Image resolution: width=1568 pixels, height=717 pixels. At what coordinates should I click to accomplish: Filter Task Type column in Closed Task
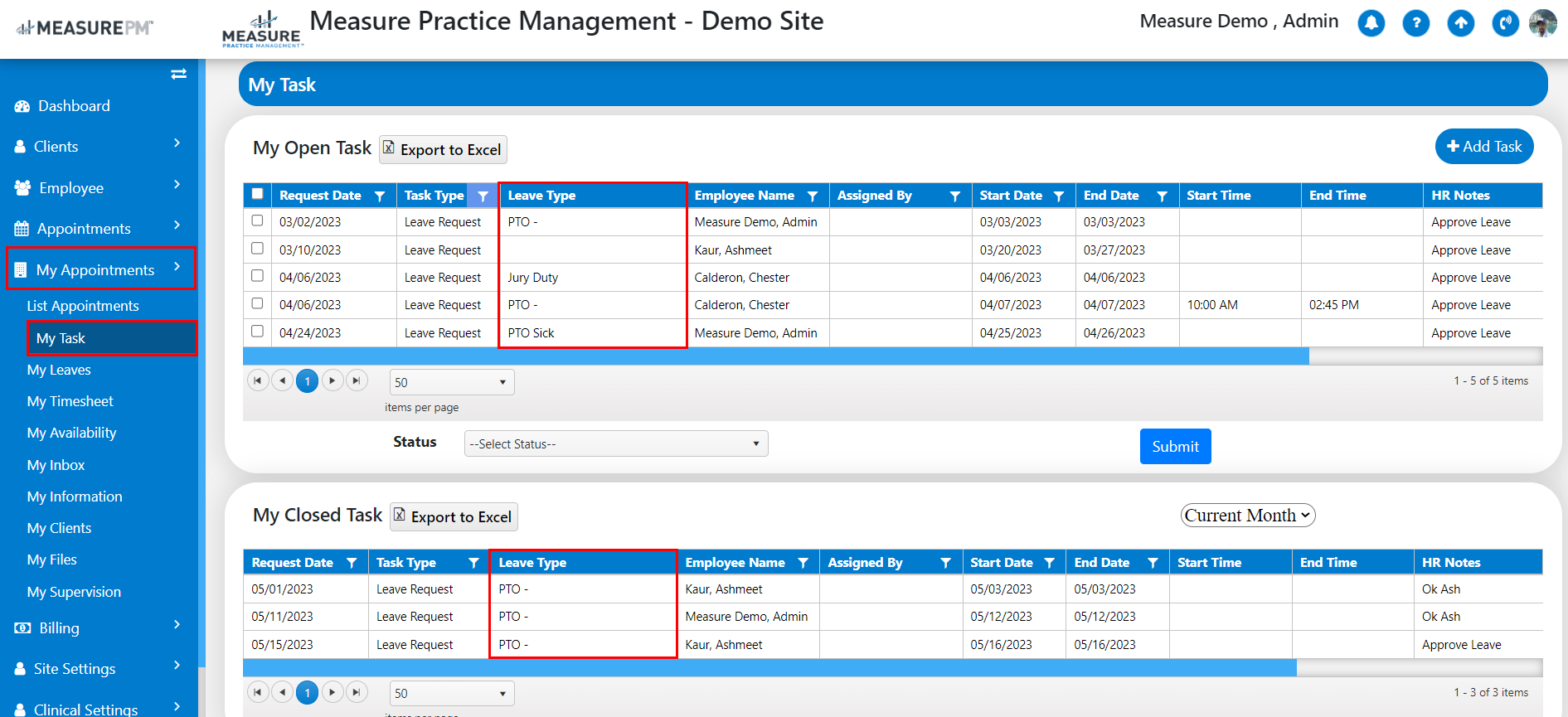473,563
